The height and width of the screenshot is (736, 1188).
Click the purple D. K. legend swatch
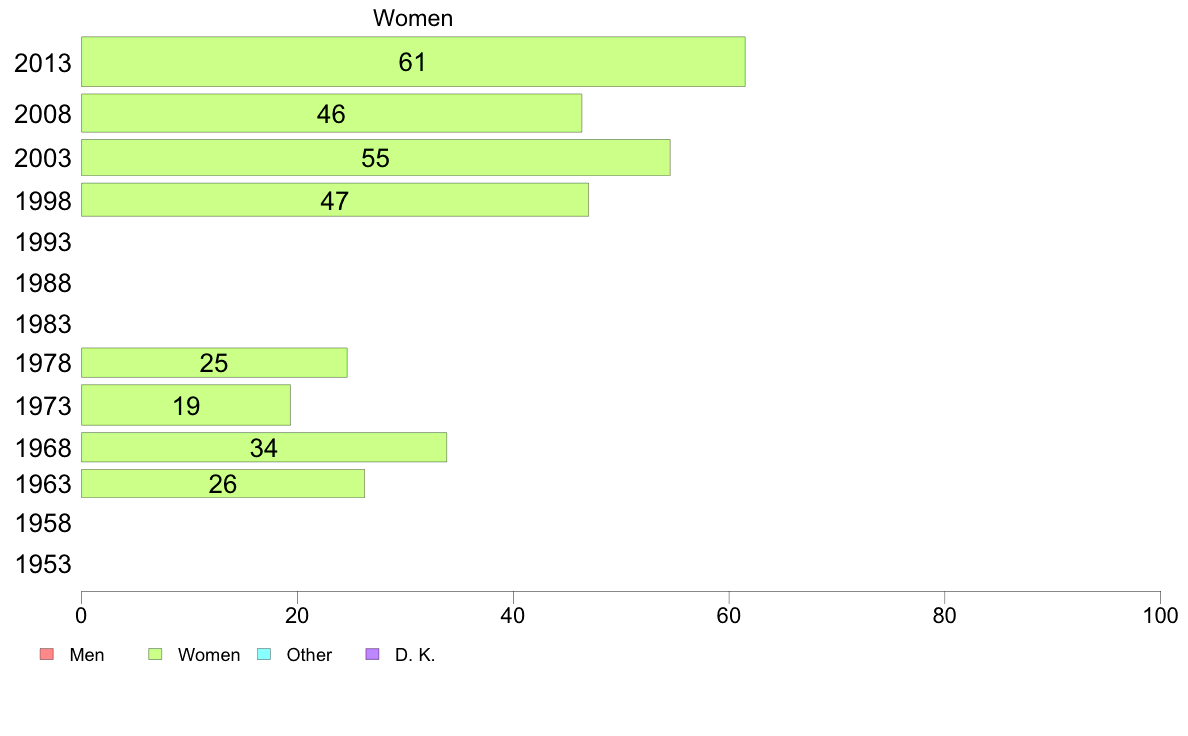tap(372, 654)
